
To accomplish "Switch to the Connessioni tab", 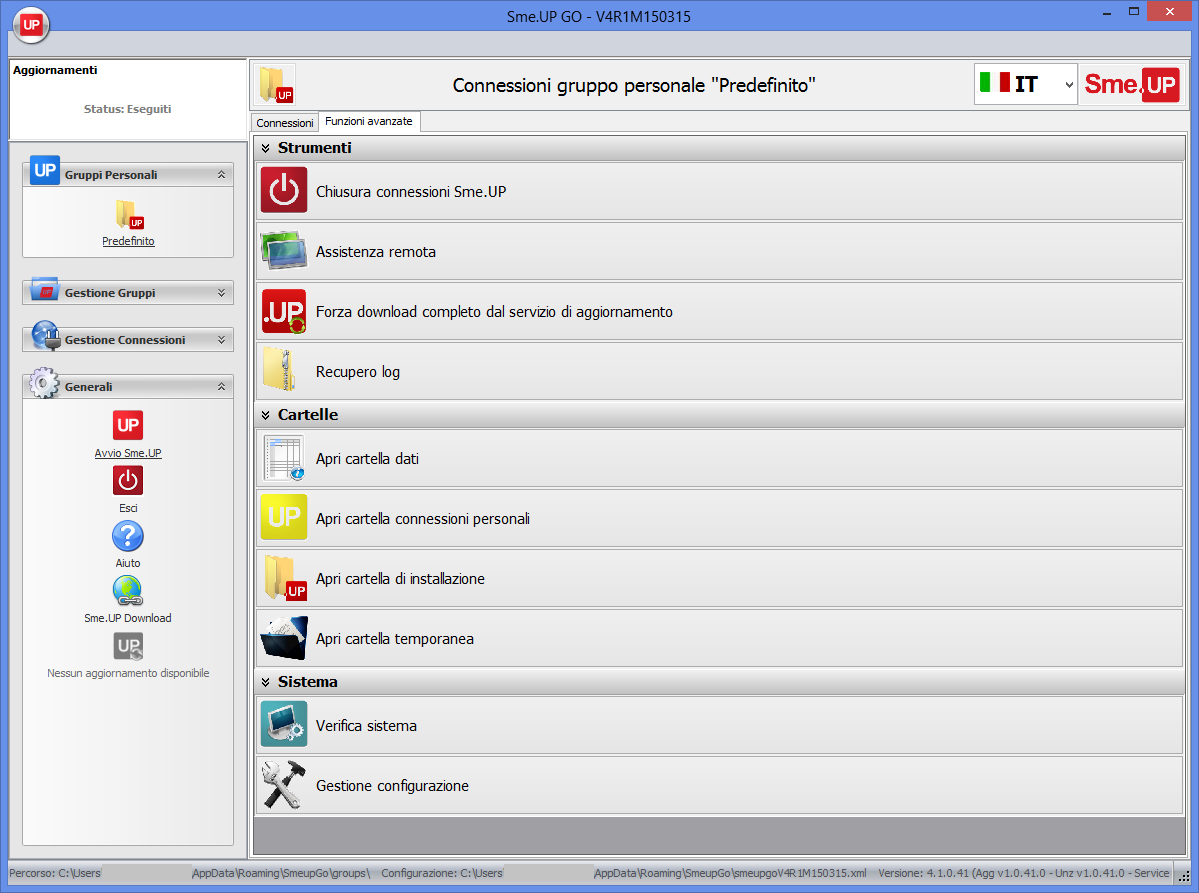I will click(284, 122).
